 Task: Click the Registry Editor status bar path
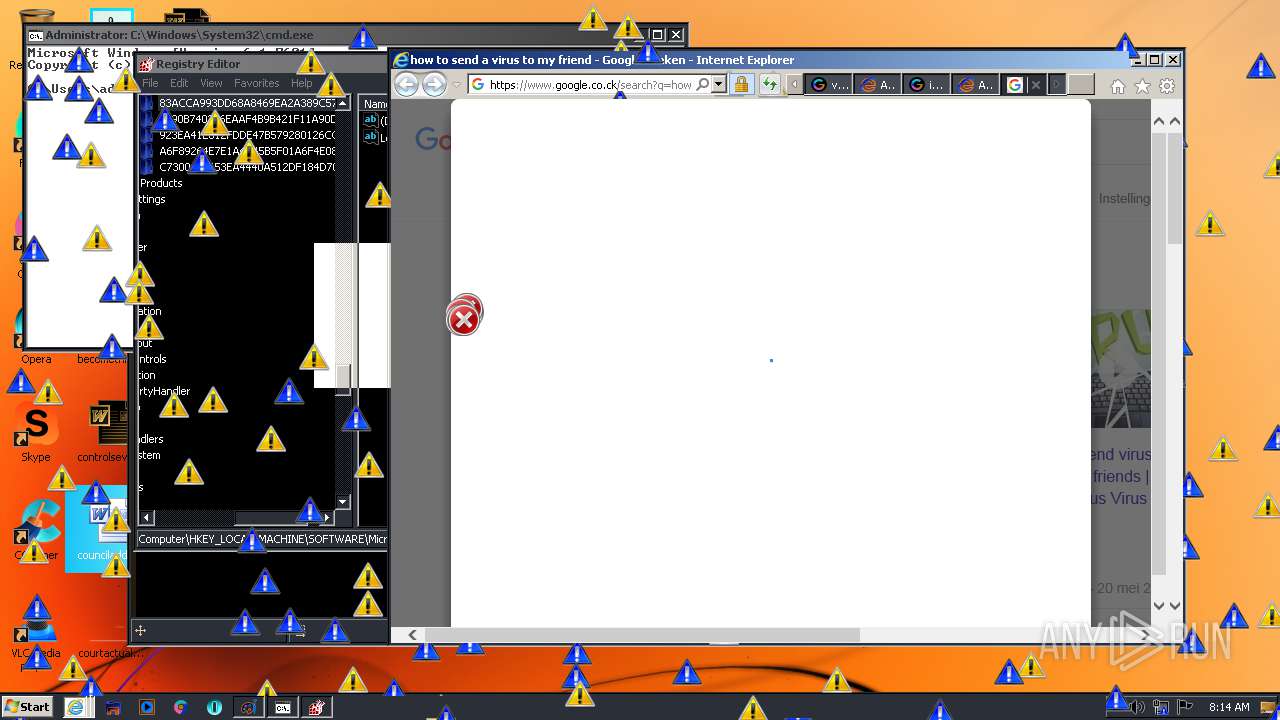click(x=262, y=539)
